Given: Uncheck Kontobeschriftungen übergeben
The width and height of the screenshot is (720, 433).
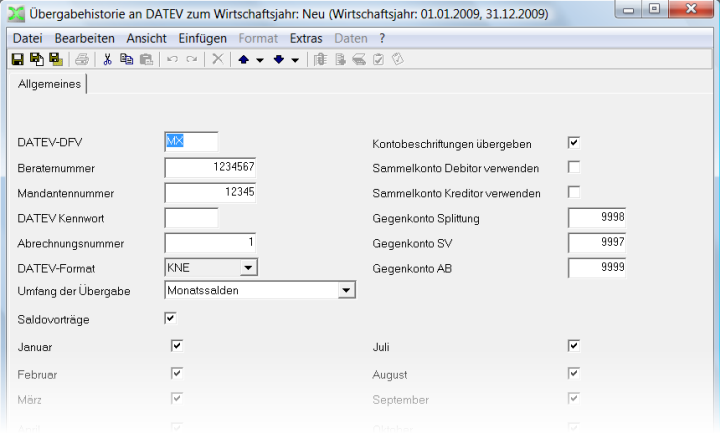Looking at the screenshot, I should pyautogui.click(x=574, y=142).
